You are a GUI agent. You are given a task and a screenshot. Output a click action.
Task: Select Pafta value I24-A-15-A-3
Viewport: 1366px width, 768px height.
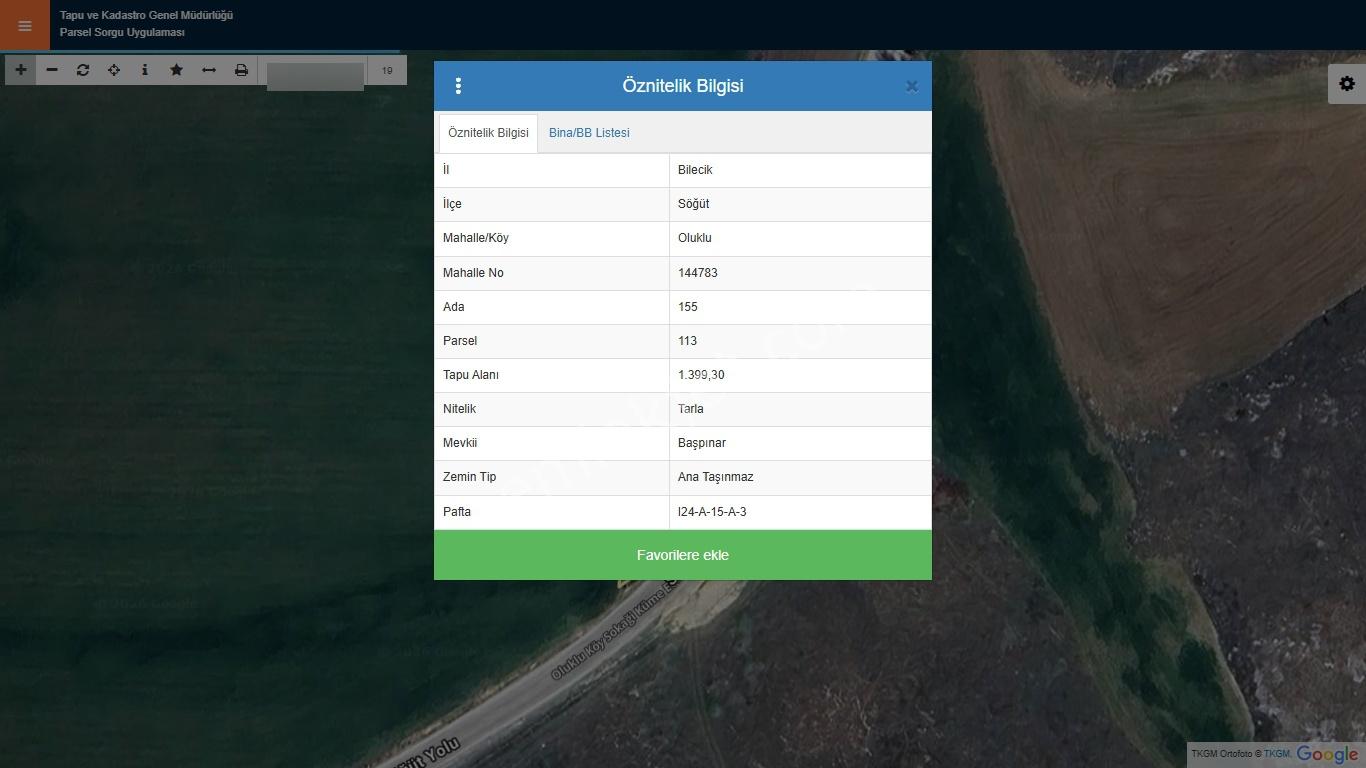click(712, 512)
